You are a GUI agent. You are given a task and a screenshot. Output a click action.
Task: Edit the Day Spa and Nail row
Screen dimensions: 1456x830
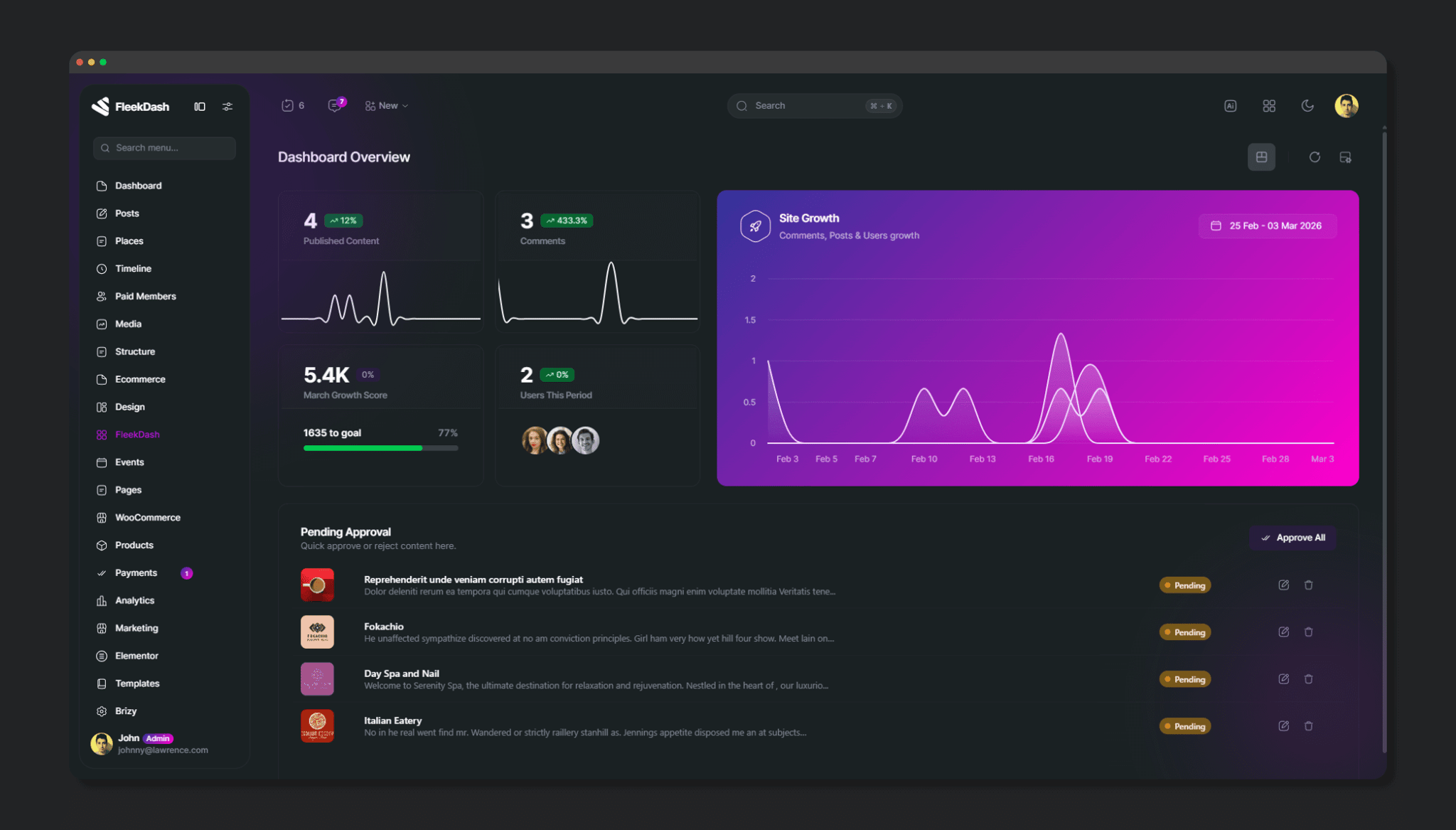coord(1283,679)
